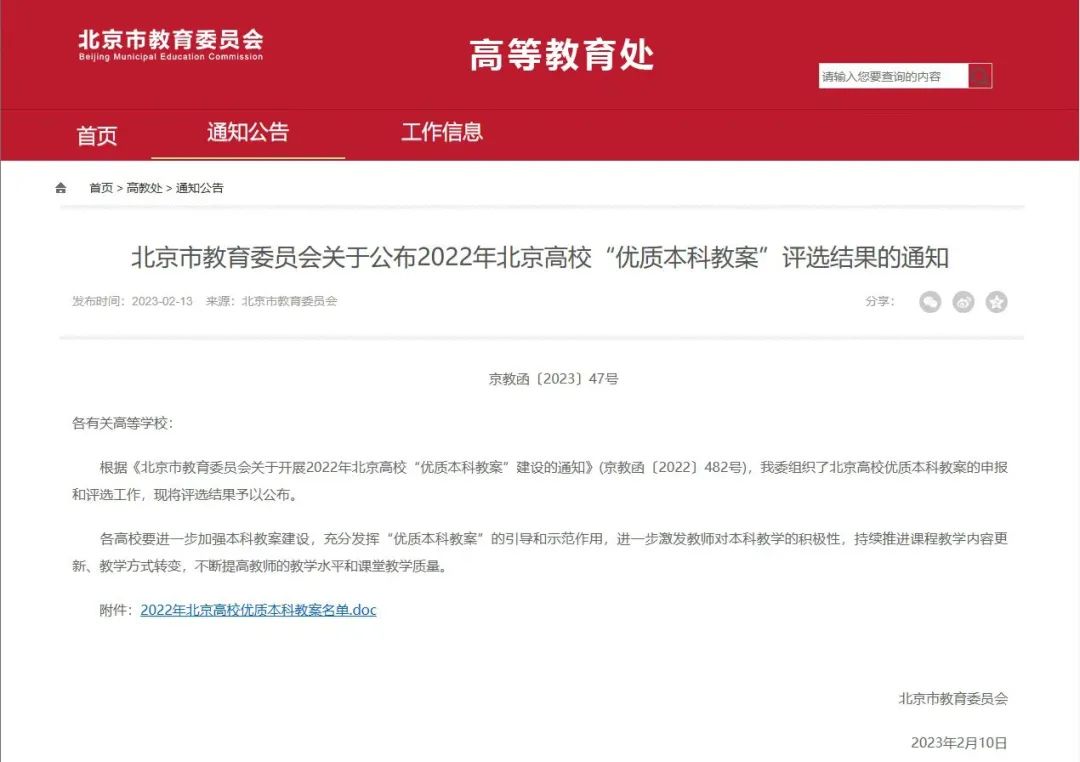Click 通知公告 in the breadcrumb

(200, 188)
